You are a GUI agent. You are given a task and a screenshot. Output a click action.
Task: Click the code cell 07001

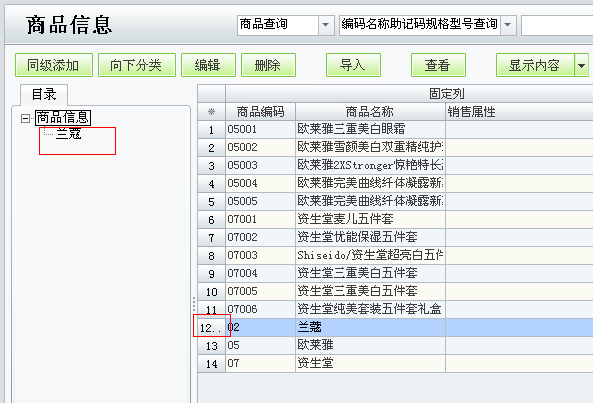[x=260, y=219]
